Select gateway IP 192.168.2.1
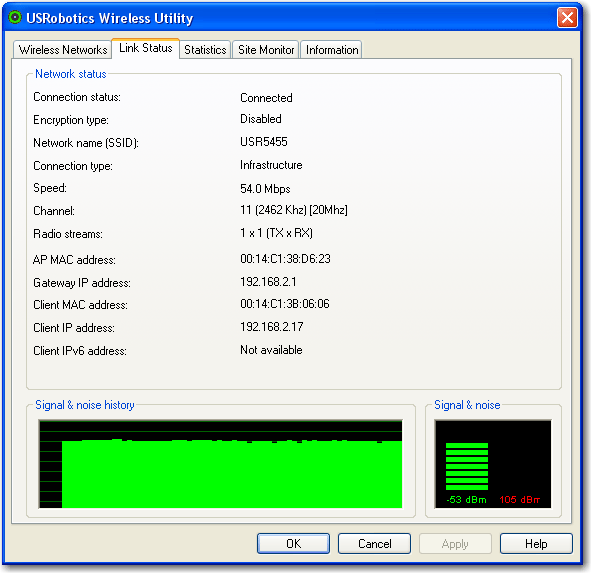Screen dimensions: 591x573 point(268,282)
